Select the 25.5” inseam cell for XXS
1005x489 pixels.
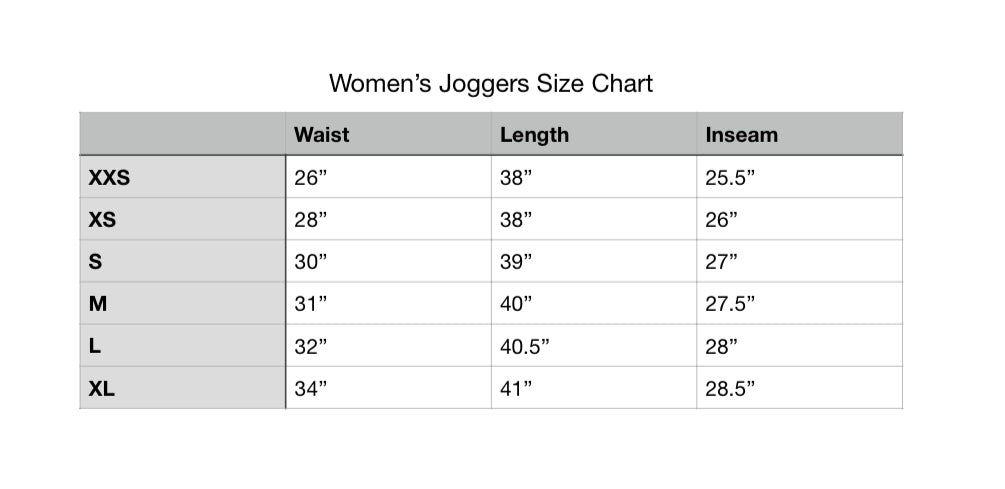[x=730, y=178]
